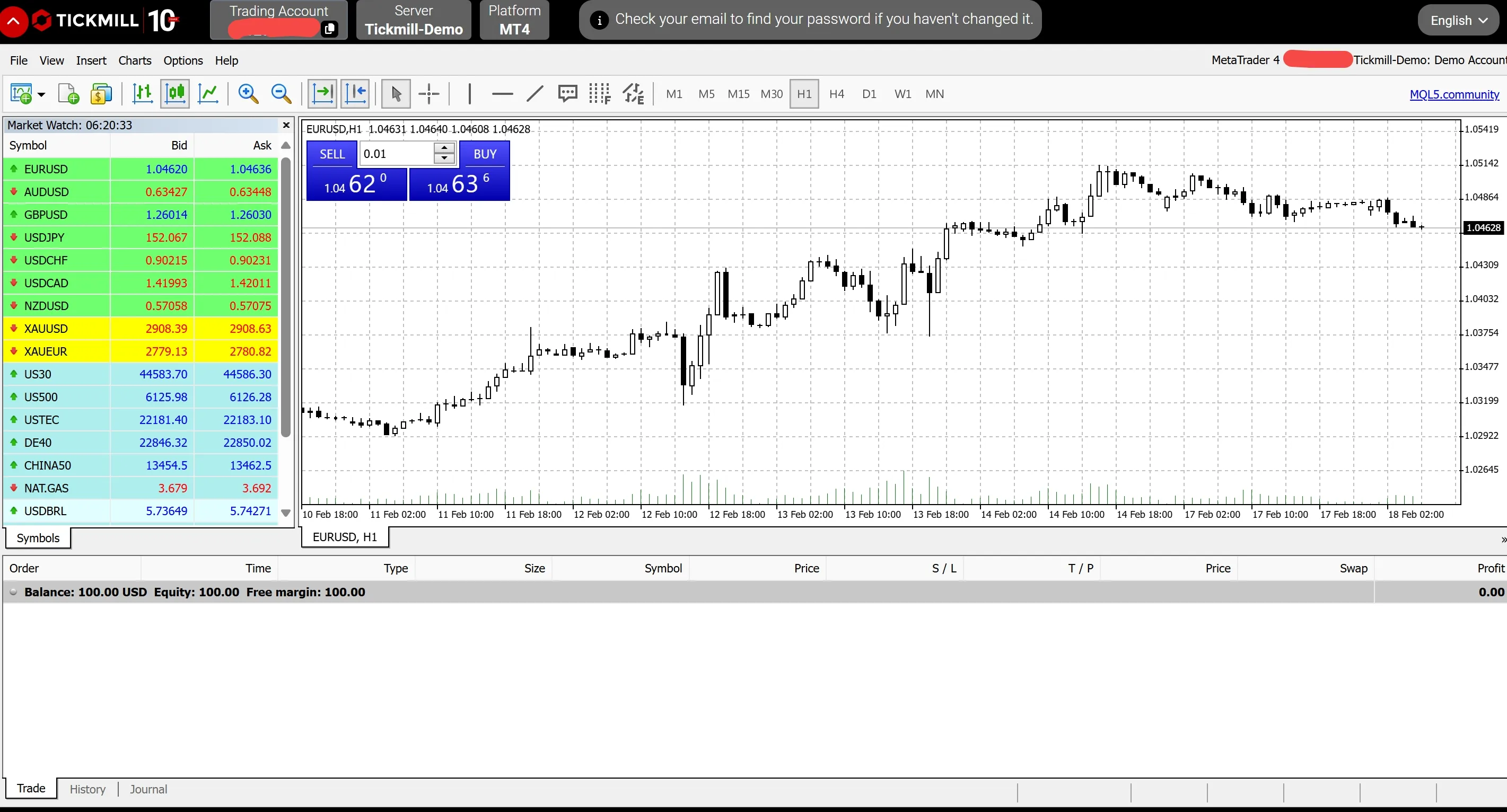Zoom out of the chart
The width and height of the screenshot is (1507, 812).
tap(282, 93)
